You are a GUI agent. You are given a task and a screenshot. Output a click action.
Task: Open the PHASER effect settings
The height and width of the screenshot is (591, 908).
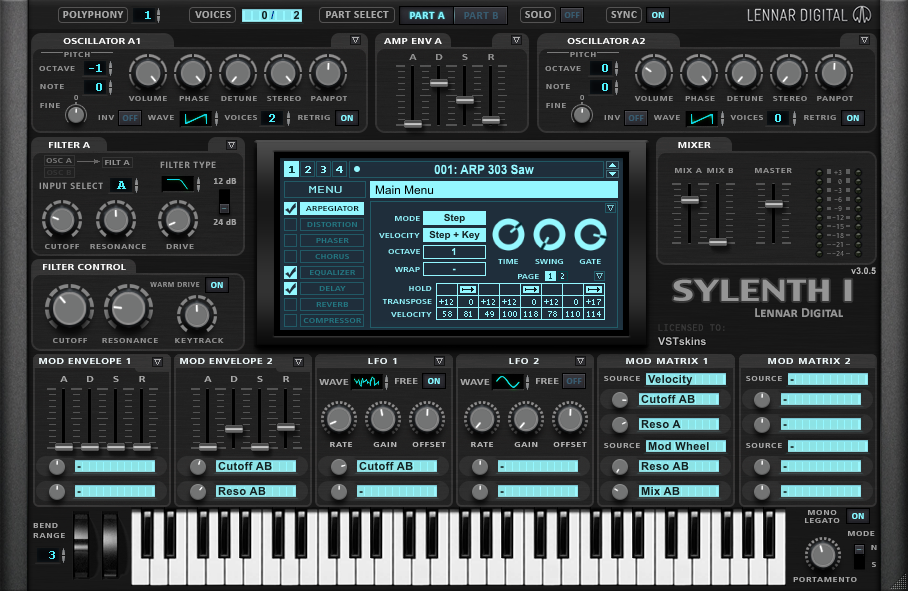tap(332, 240)
